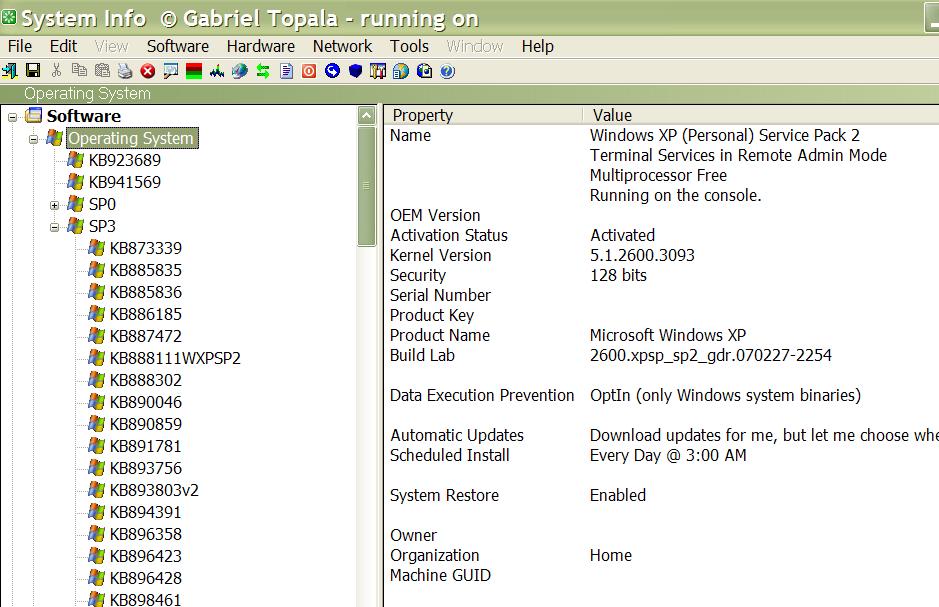Select the SP0 tree item label
The image size is (939, 607).
tap(102, 204)
